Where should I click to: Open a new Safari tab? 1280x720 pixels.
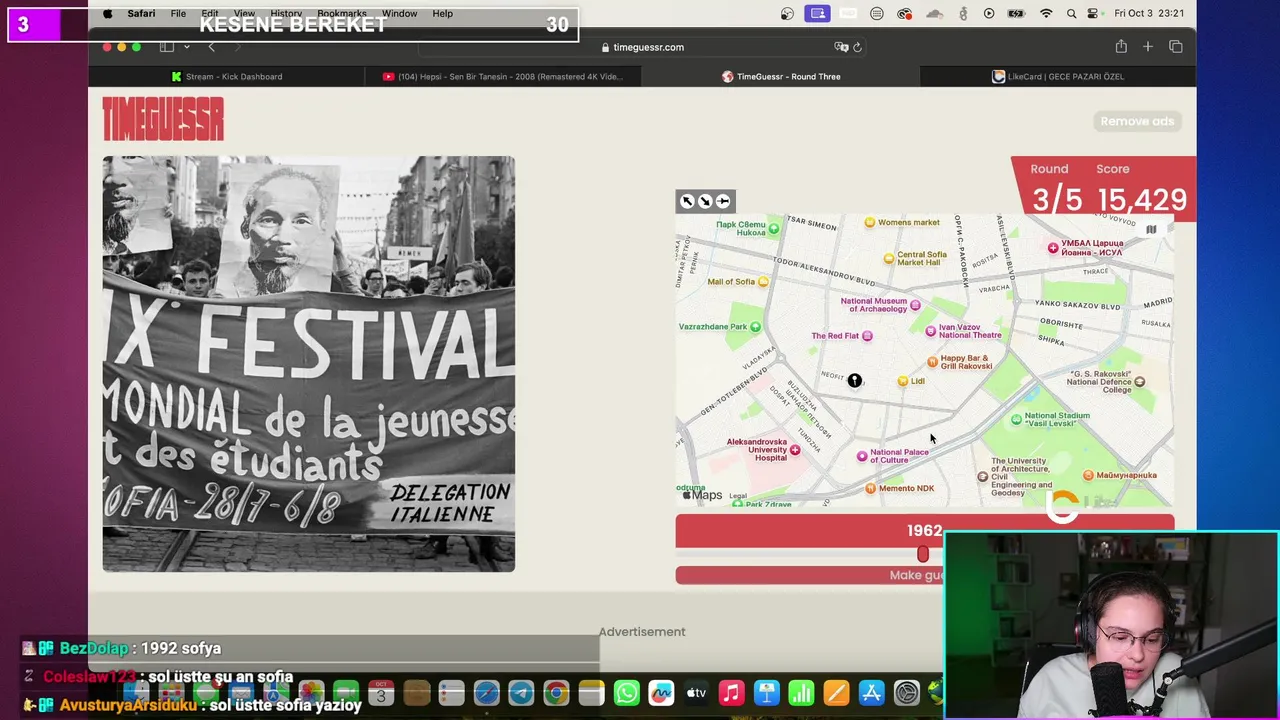click(x=1148, y=47)
